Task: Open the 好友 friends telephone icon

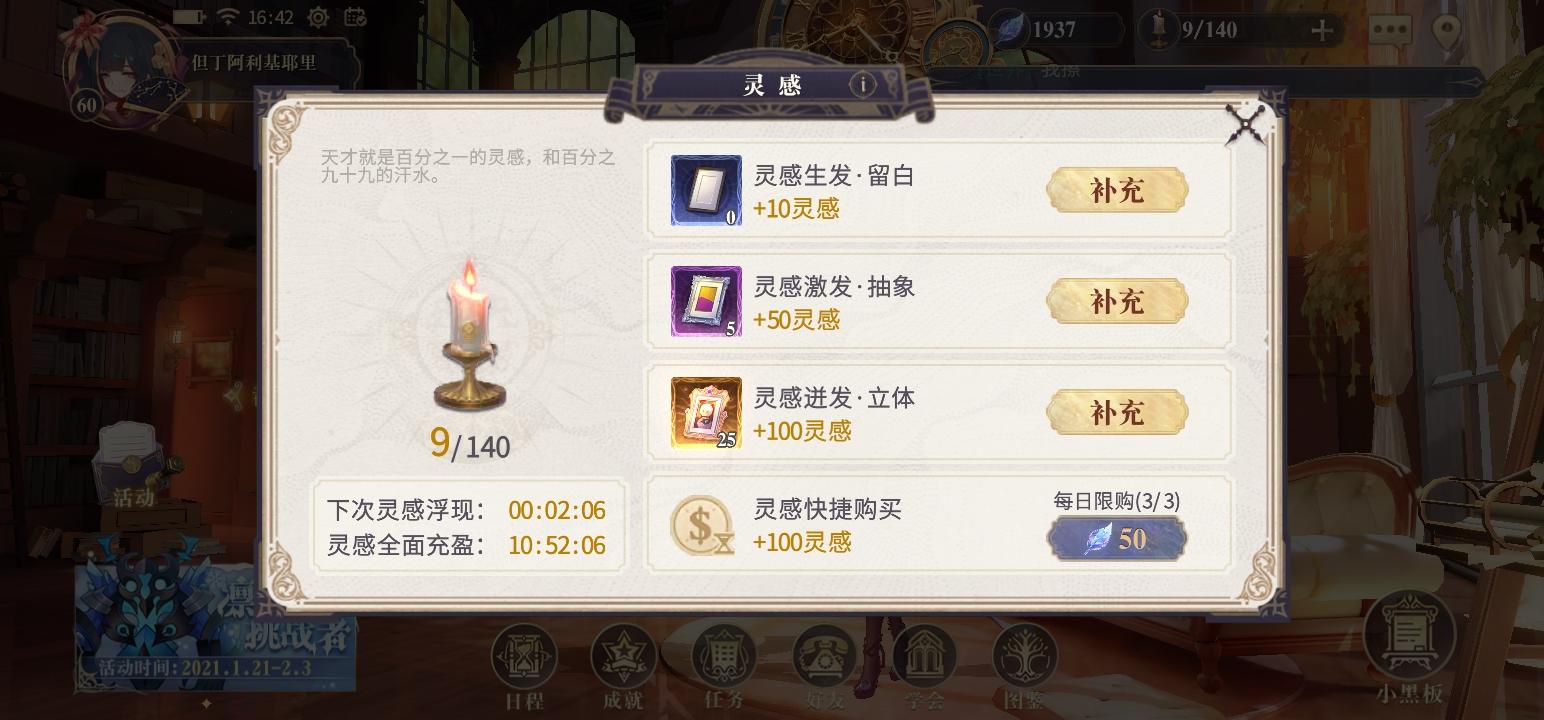Action: tap(824, 655)
